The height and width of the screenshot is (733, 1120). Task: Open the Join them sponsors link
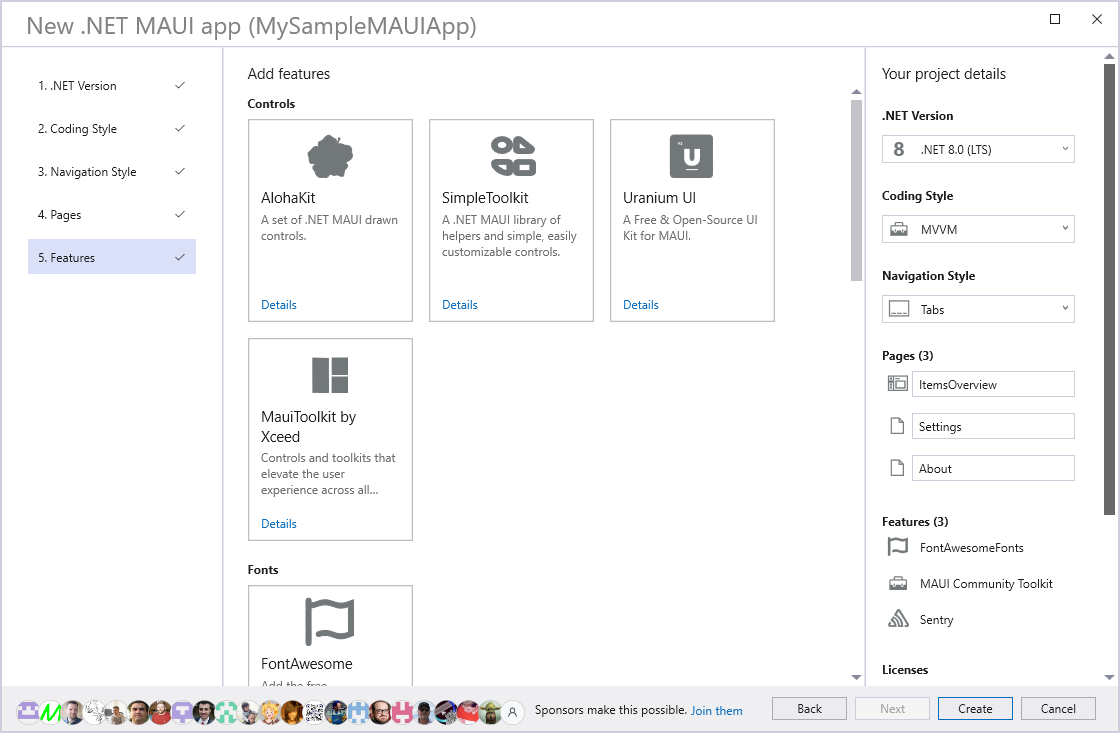click(x=716, y=711)
